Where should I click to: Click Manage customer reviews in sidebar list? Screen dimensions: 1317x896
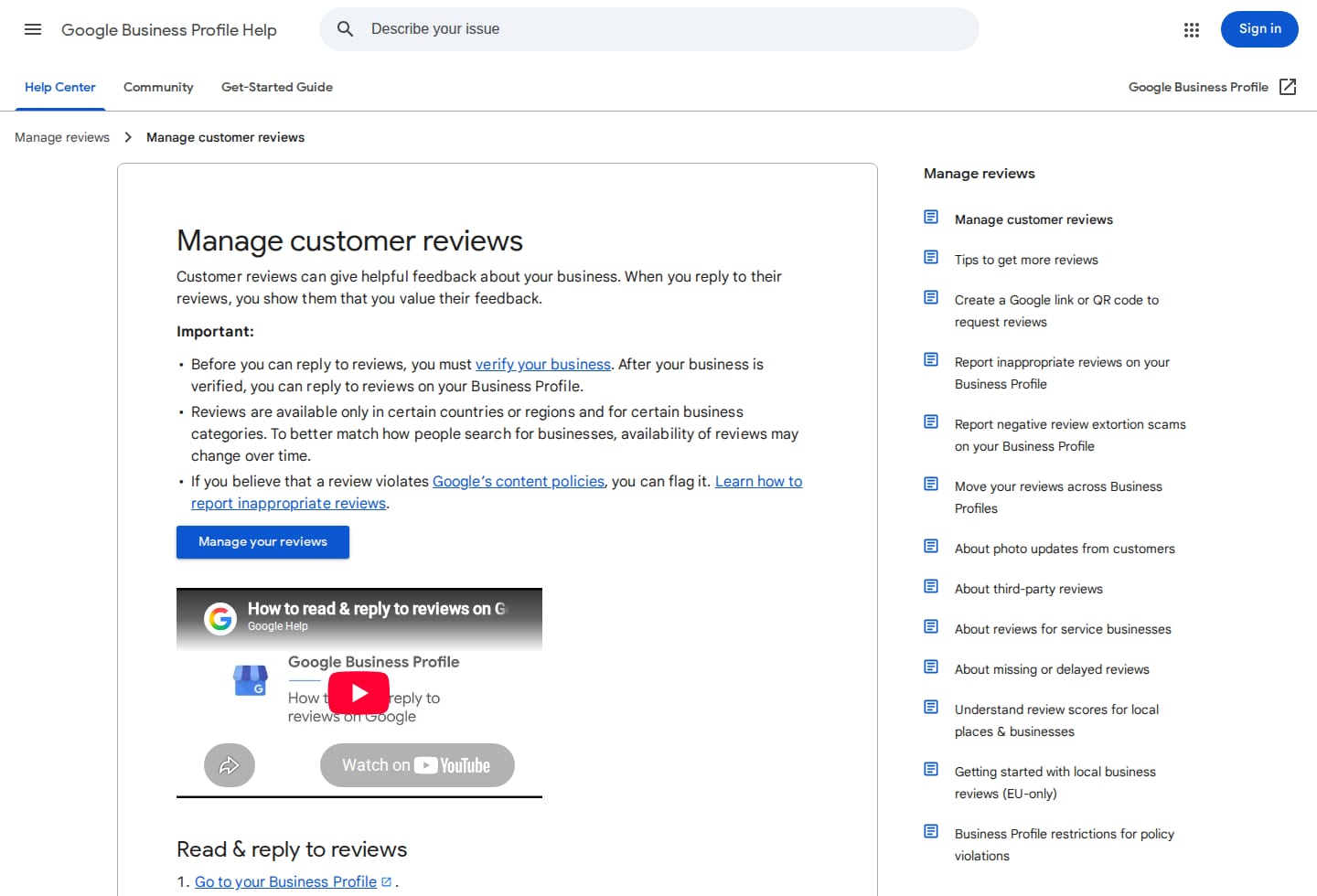pyautogui.click(x=1033, y=219)
